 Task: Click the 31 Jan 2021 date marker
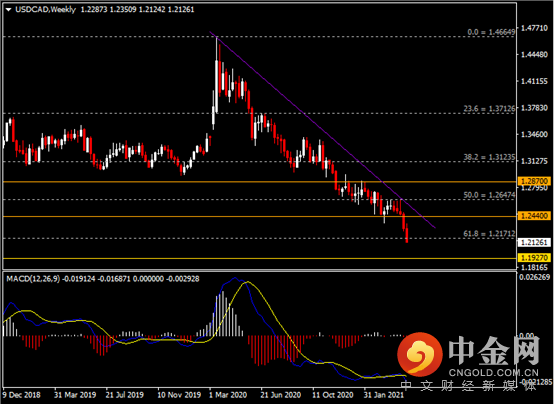tap(383, 395)
